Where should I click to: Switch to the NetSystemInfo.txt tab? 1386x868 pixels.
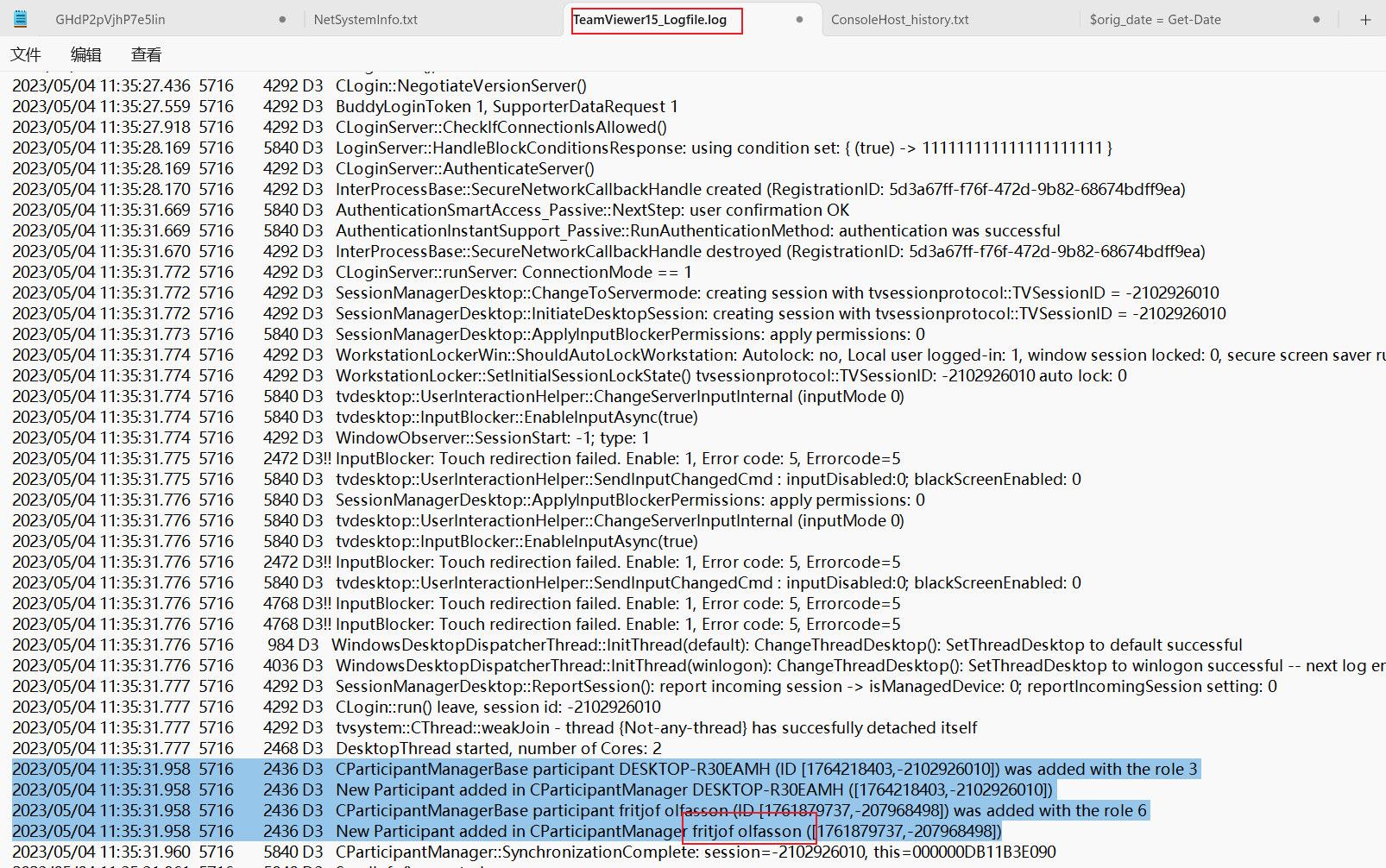[366, 20]
